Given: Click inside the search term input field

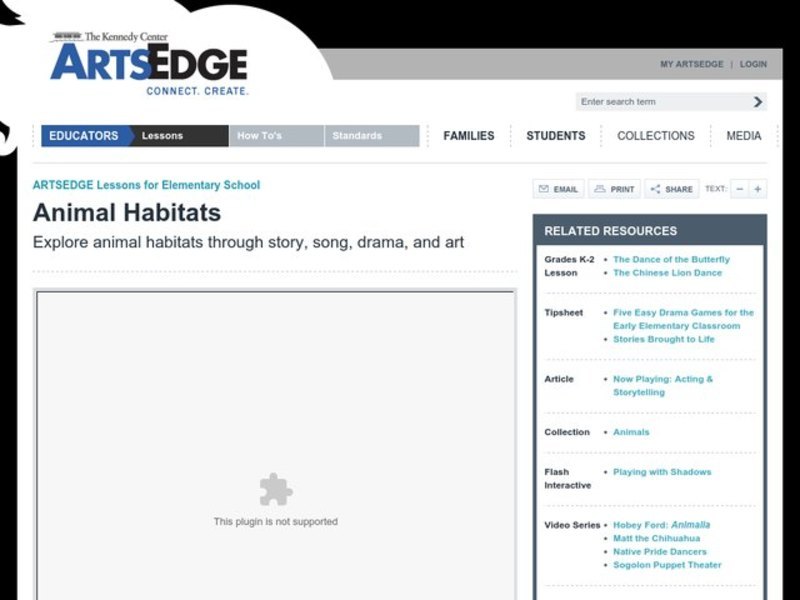Looking at the screenshot, I should point(650,101).
